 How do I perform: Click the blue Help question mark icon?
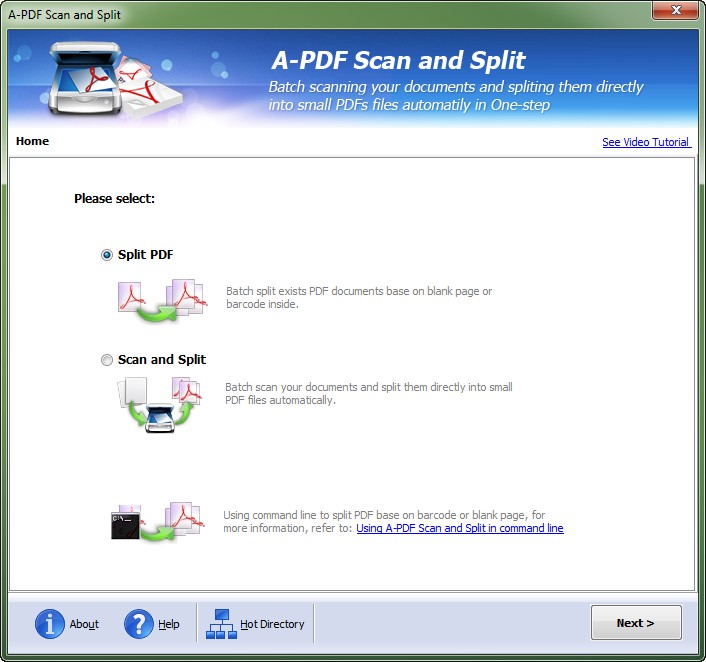click(139, 624)
